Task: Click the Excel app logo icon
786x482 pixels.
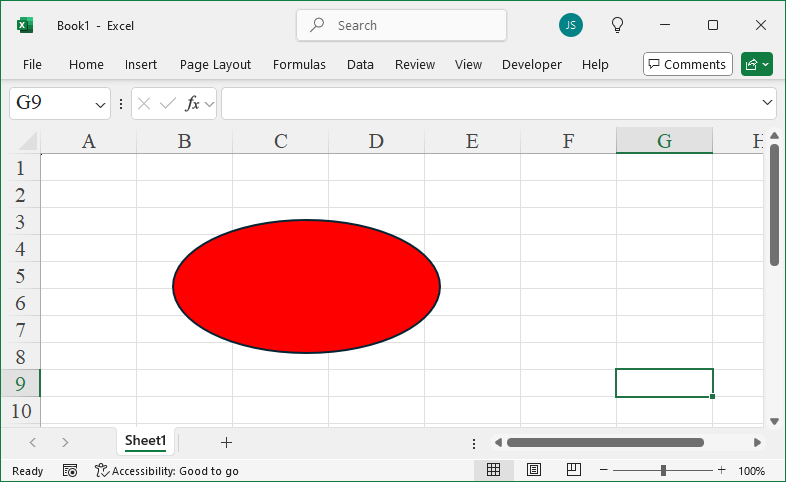Action: (x=25, y=25)
